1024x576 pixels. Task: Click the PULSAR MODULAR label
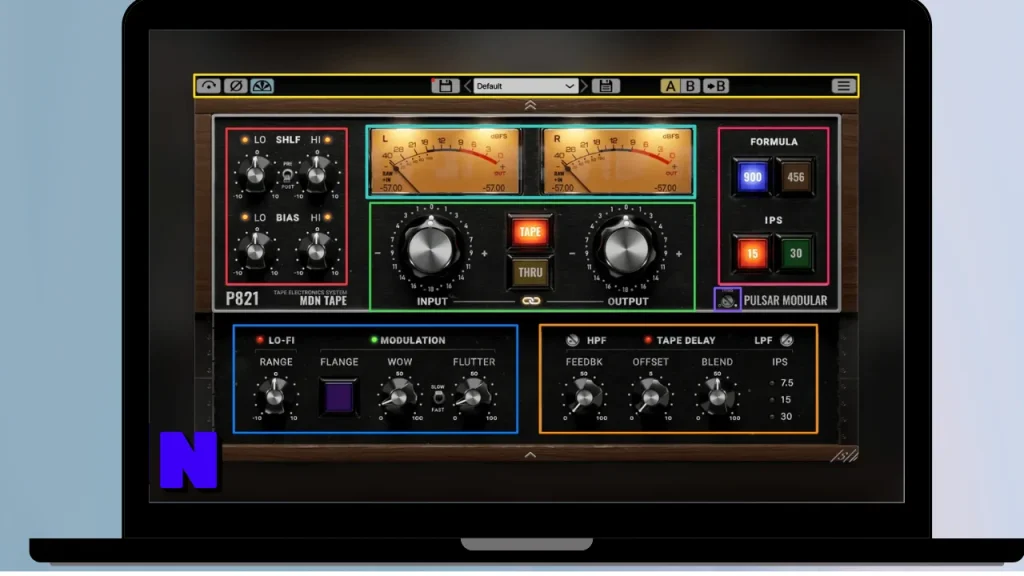click(x=786, y=300)
